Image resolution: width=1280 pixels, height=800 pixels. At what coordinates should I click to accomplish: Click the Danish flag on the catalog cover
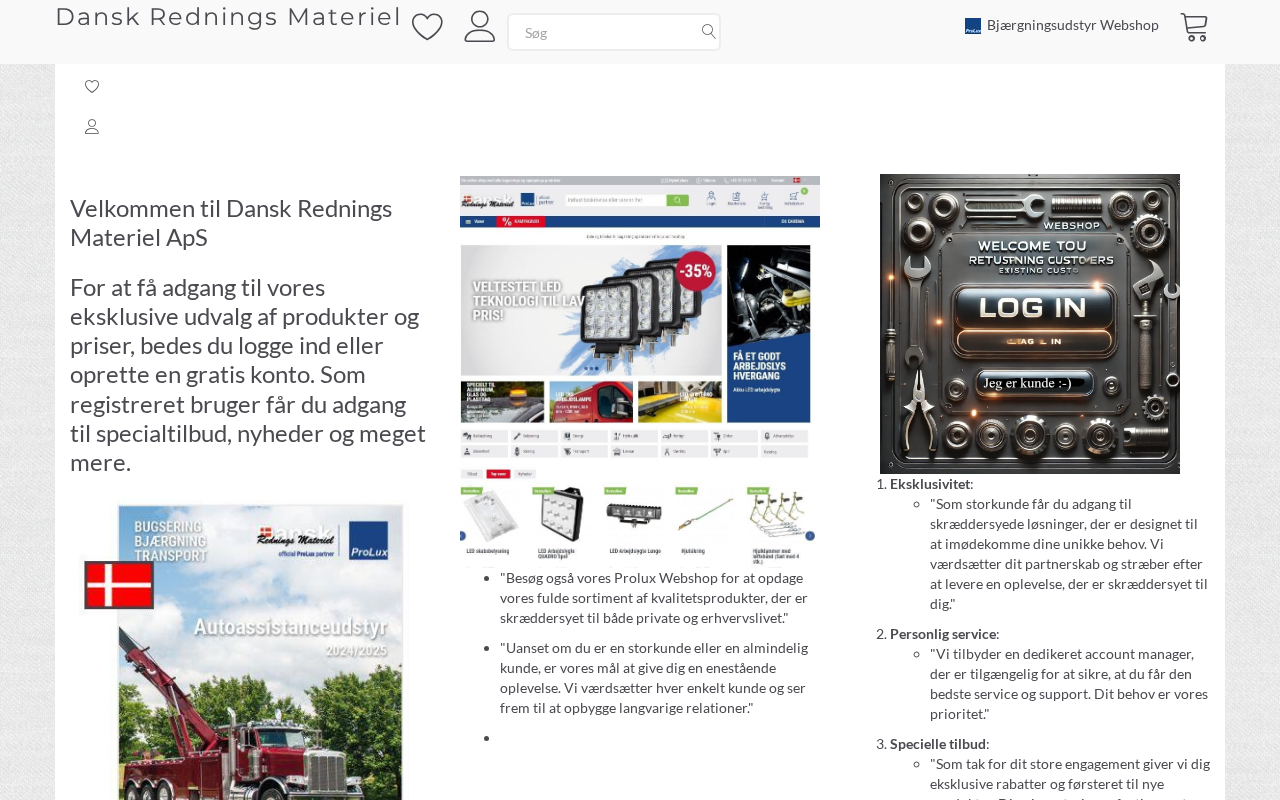(x=119, y=585)
